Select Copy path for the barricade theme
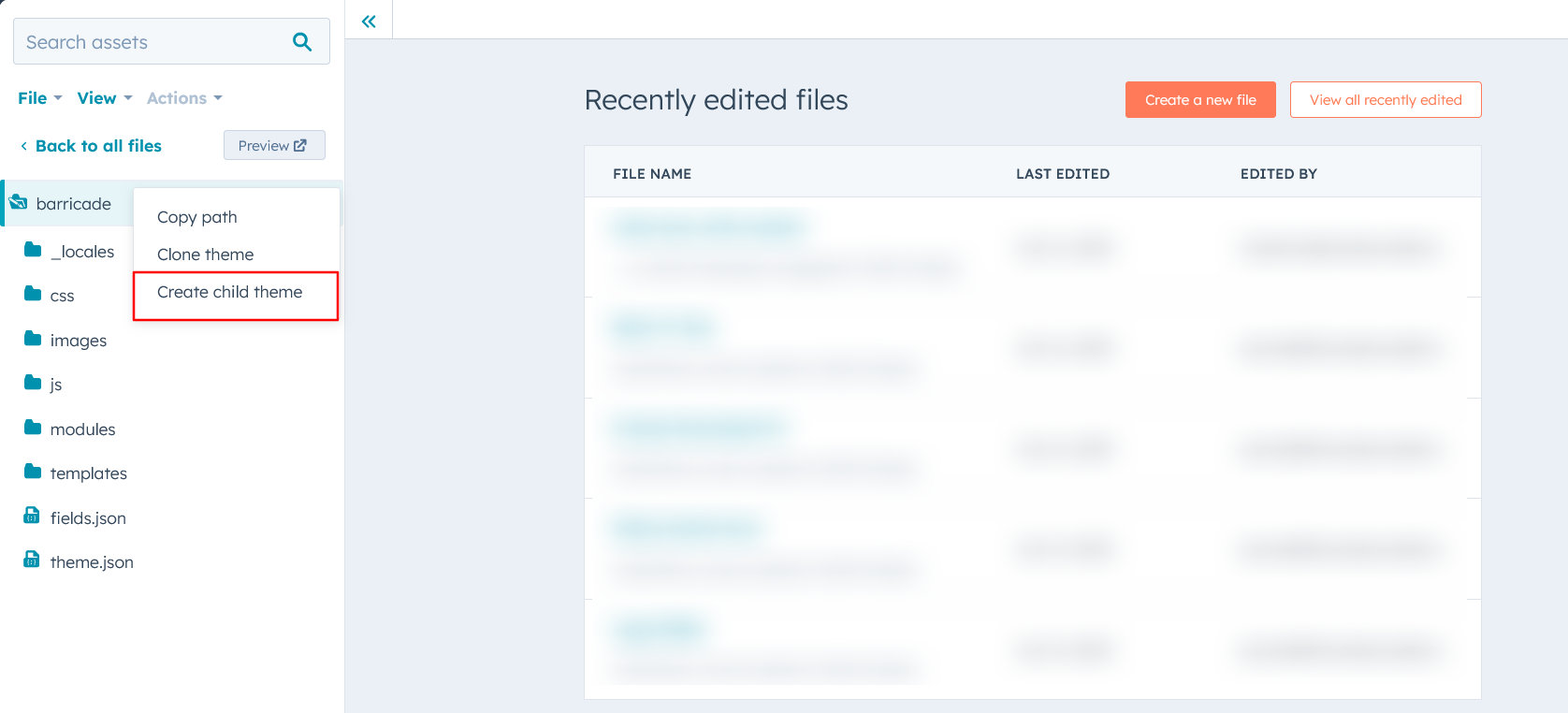This screenshot has height=713, width=1568. (196, 216)
